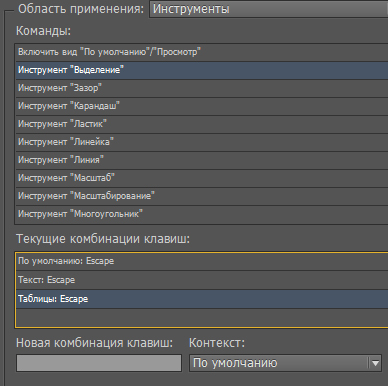Click the Новая комбинация клавиш input field
The width and height of the screenshot is (388, 386).
click(99, 363)
